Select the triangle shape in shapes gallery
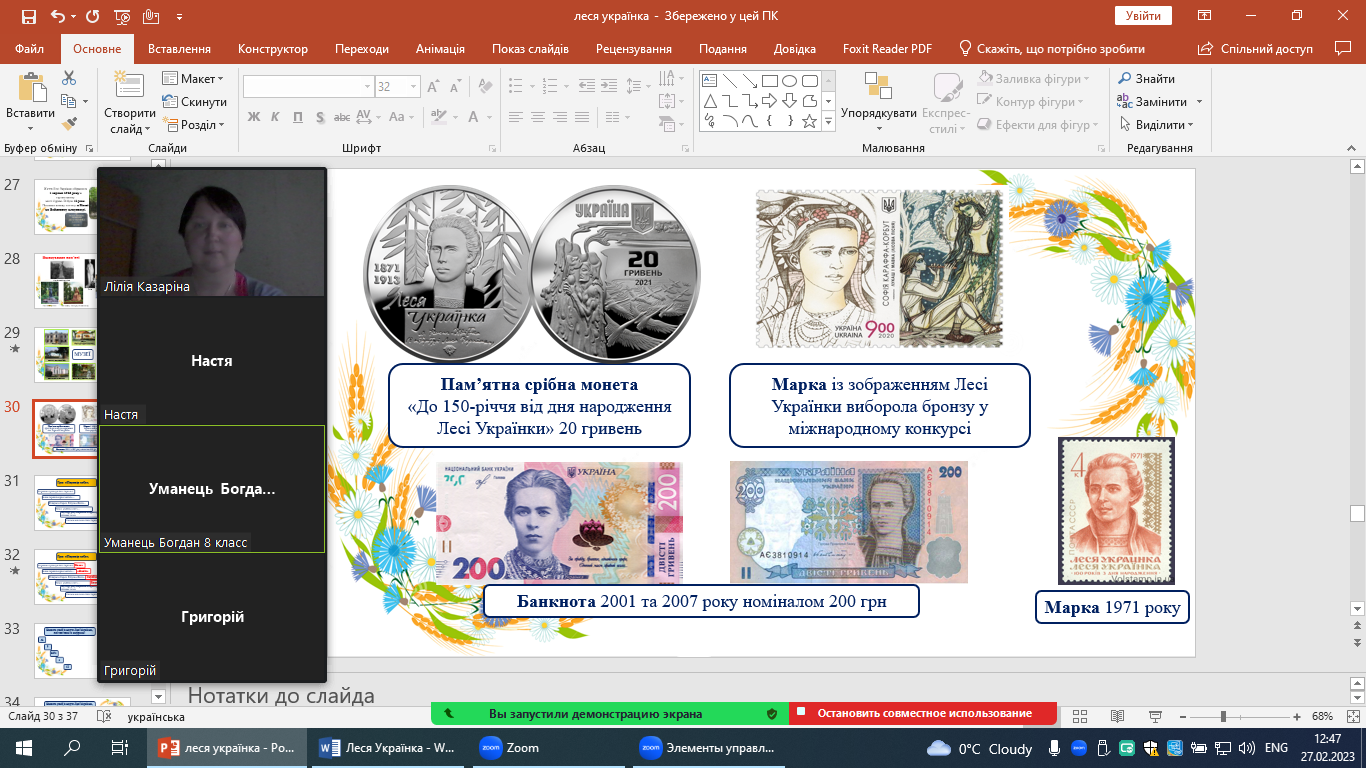Screen dimensions: 1366x768 tap(709, 101)
